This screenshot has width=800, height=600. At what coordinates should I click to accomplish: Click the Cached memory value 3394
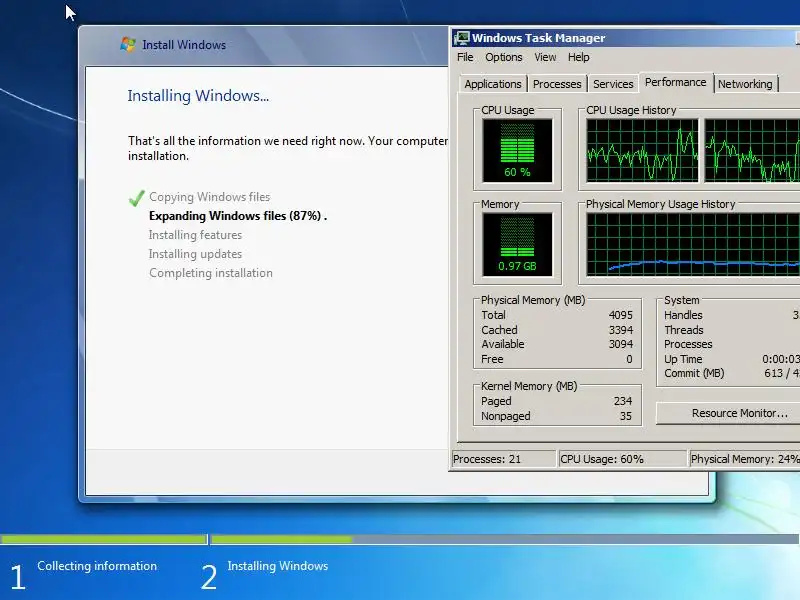click(x=620, y=330)
